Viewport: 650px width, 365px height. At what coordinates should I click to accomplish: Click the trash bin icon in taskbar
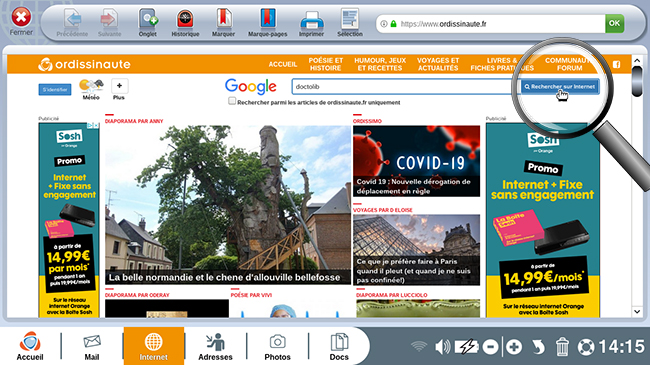click(562, 346)
